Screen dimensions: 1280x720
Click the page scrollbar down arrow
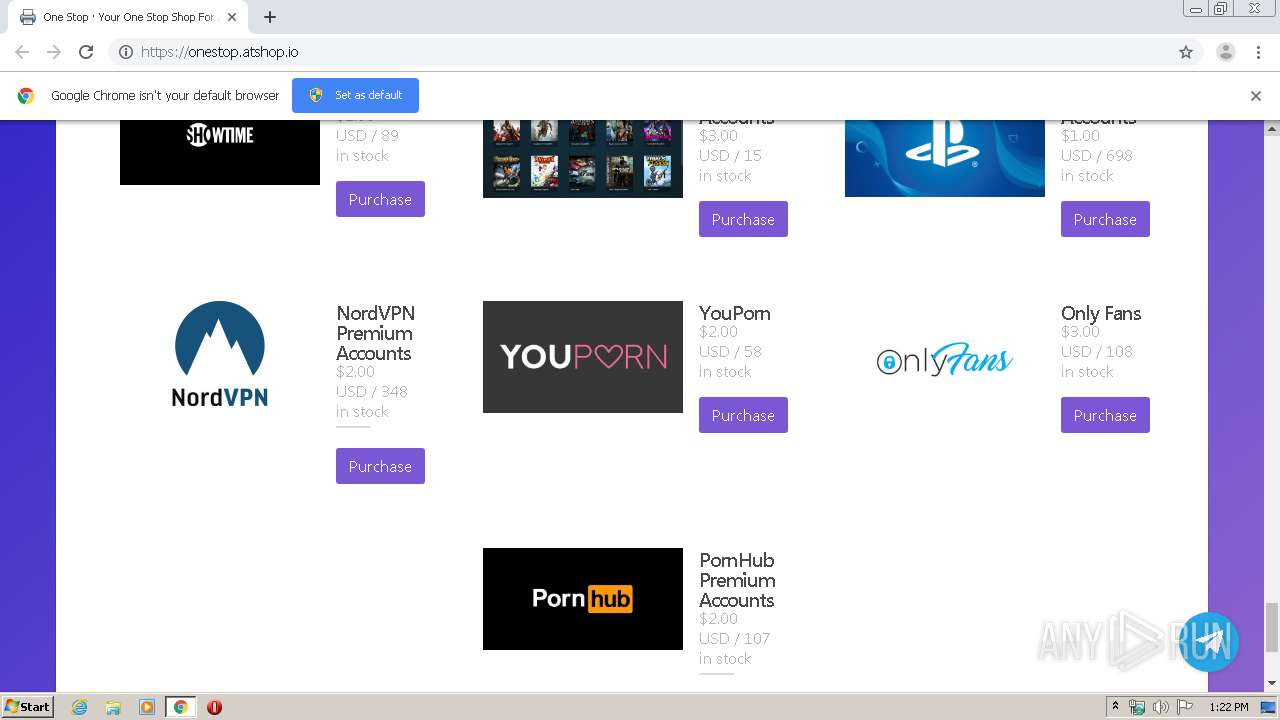pos(1272,683)
